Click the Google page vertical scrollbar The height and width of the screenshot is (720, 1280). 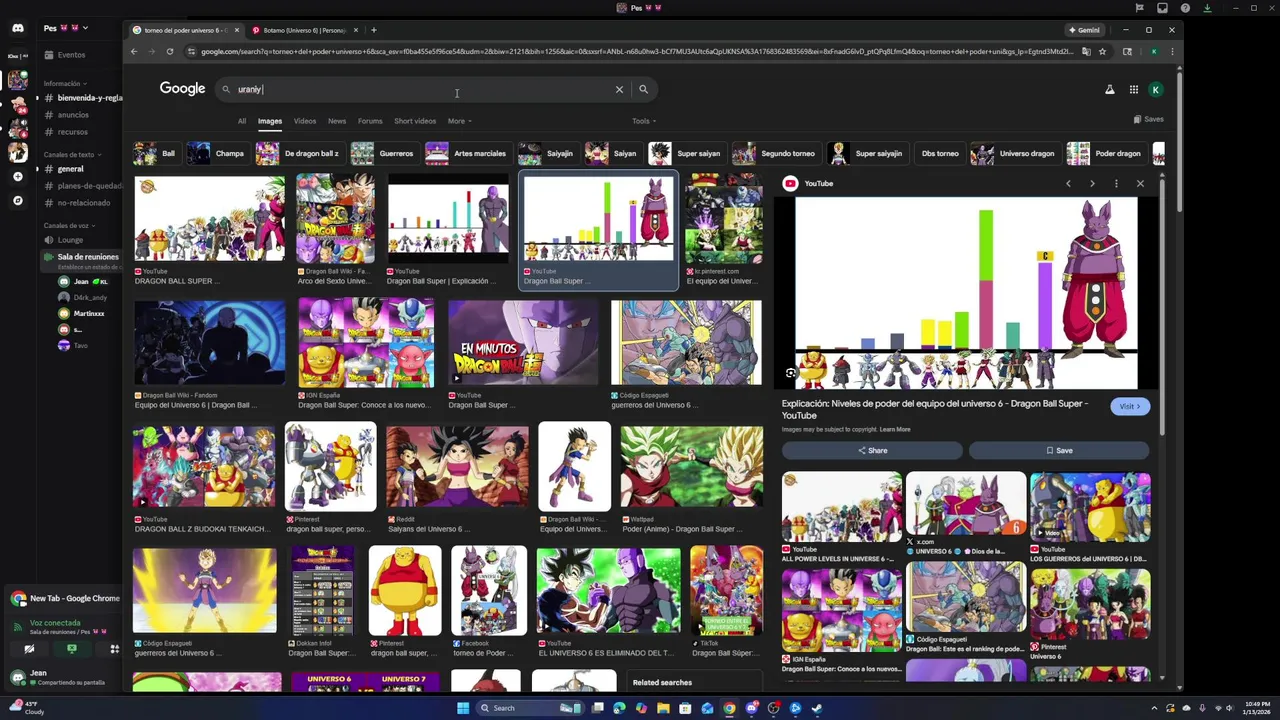[1178, 140]
